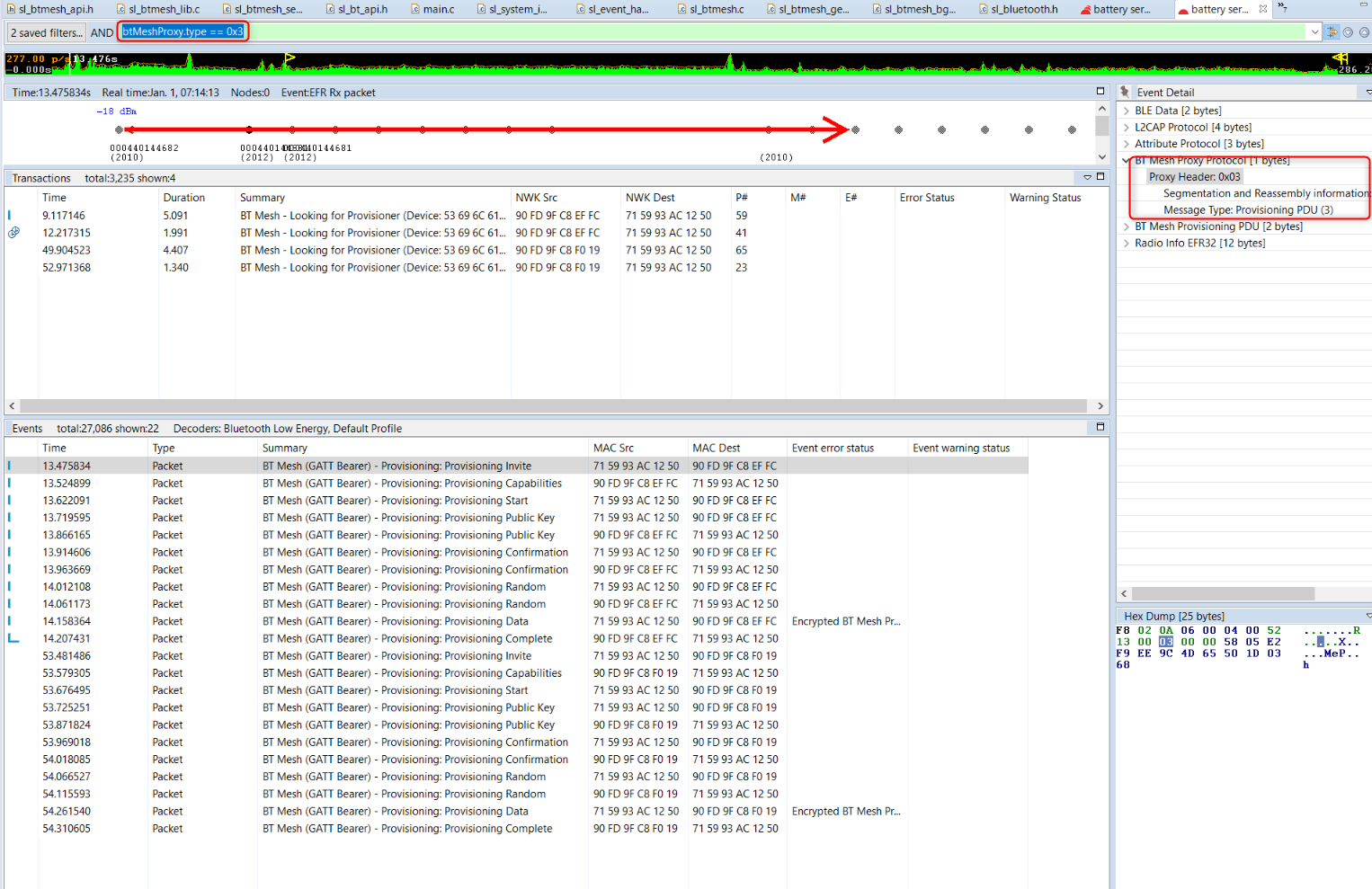
Task: Click the maximize icon on the timeline panel
Action: point(1099,91)
